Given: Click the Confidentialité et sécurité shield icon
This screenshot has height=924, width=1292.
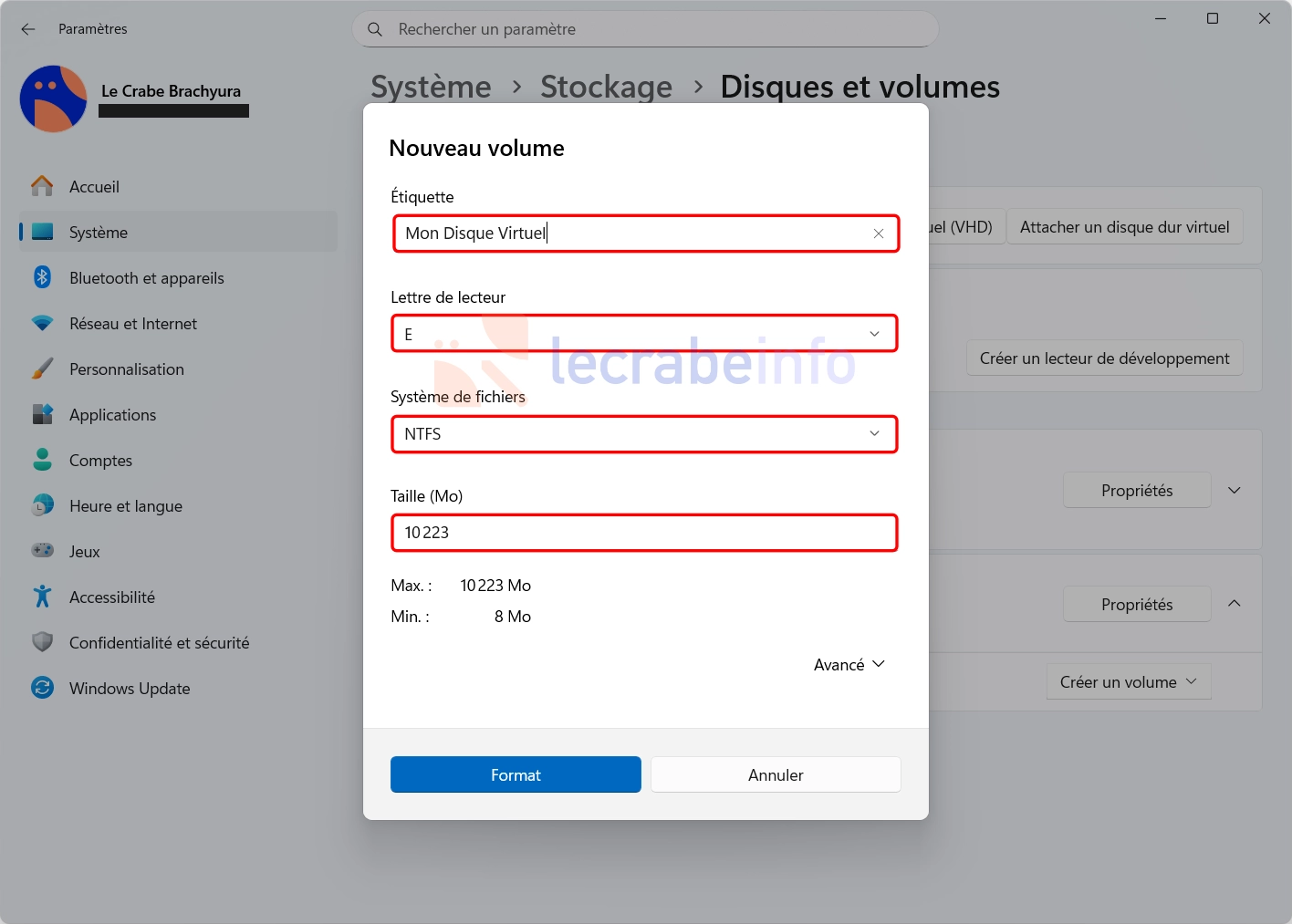Looking at the screenshot, I should coord(42,642).
